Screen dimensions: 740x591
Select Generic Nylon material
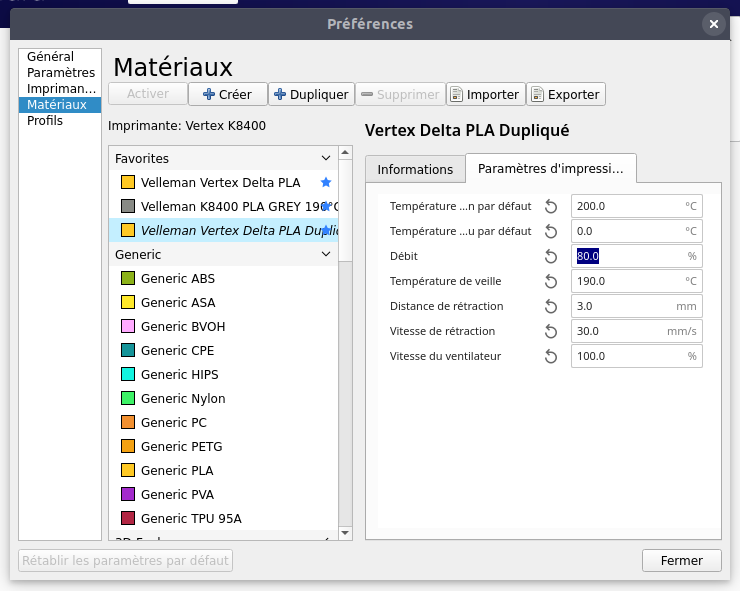pos(224,398)
